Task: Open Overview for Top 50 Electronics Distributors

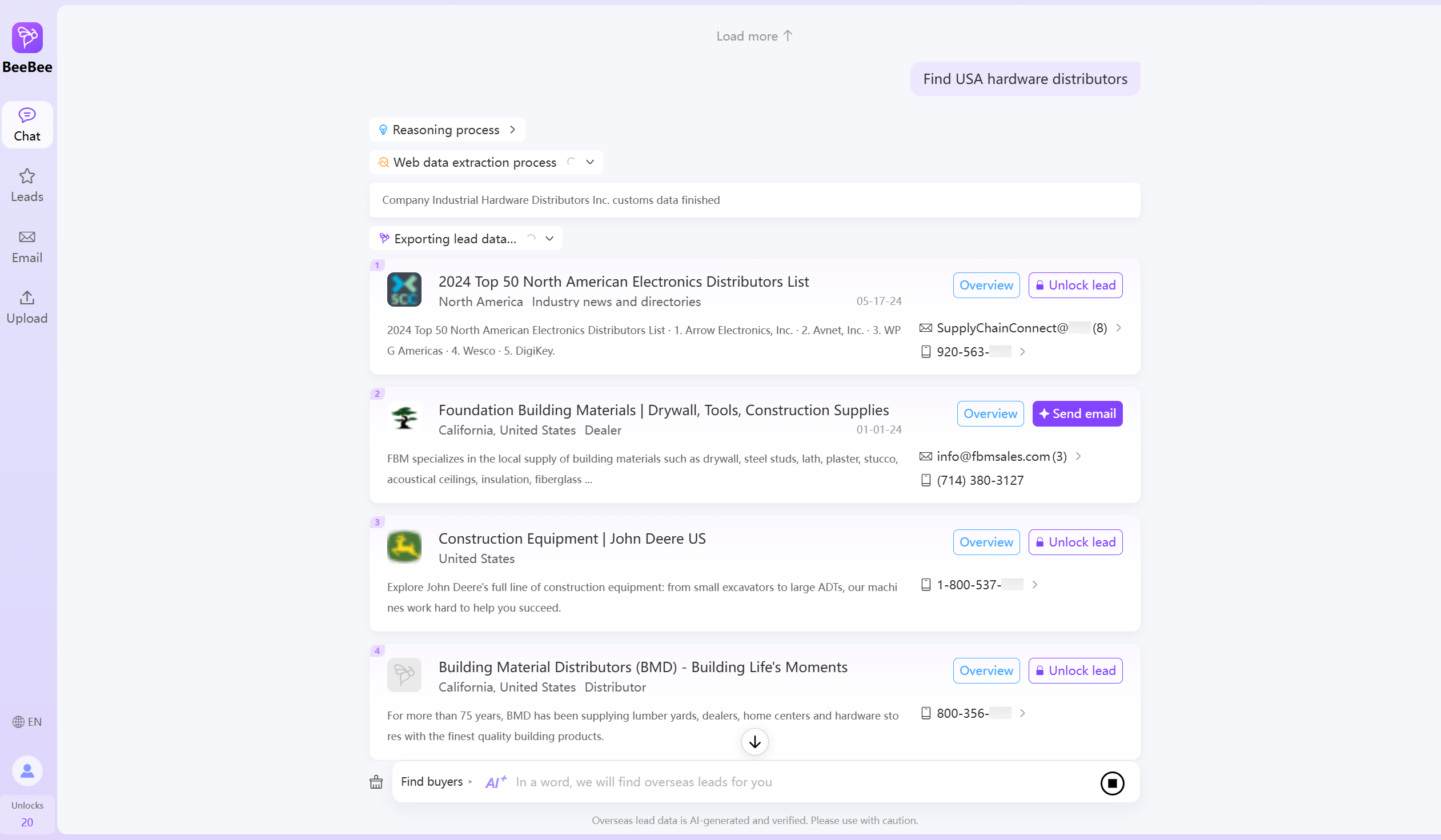Action: [x=986, y=286]
